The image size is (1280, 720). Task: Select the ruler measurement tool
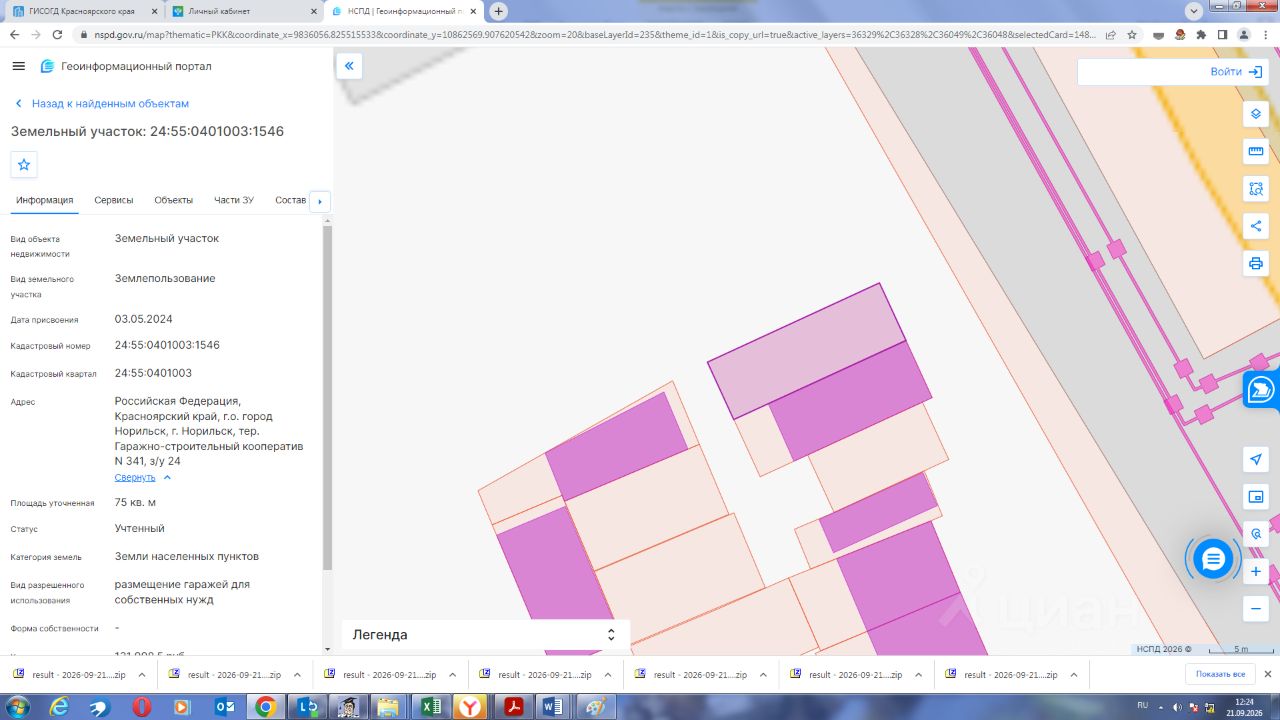pos(1256,151)
